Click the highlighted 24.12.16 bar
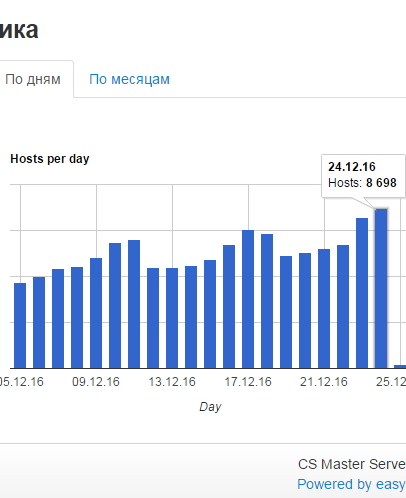This screenshot has height=498, width=406. tap(381, 289)
